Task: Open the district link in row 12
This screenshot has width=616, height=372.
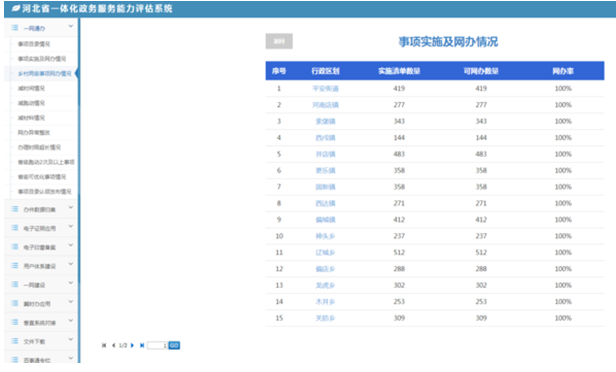Action: click(325, 269)
